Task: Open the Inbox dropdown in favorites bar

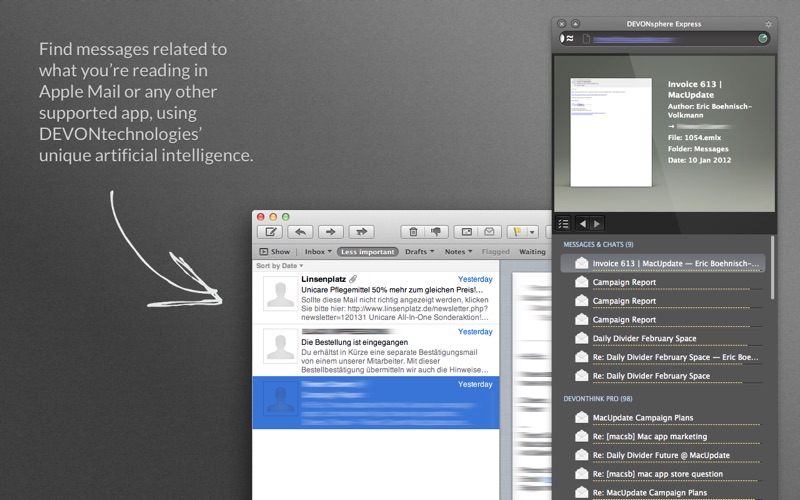Action: (x=318, y=252)
